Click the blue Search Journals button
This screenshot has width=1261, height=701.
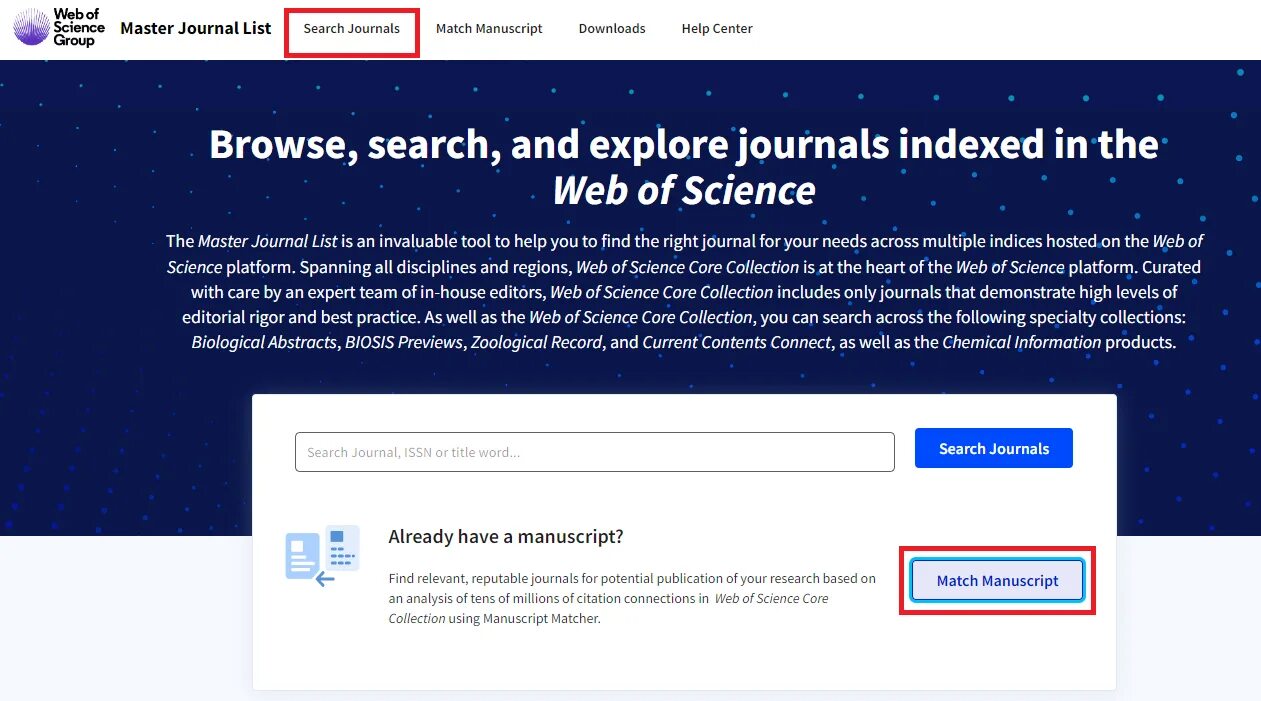click(994, 448)
